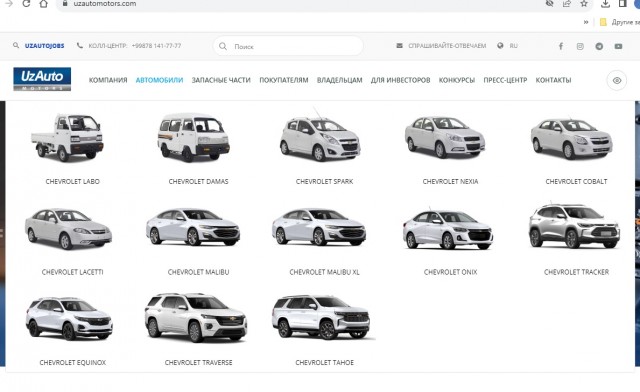Click the globe icon next to RU
The image size is (640, 392).
coord(500,45)
